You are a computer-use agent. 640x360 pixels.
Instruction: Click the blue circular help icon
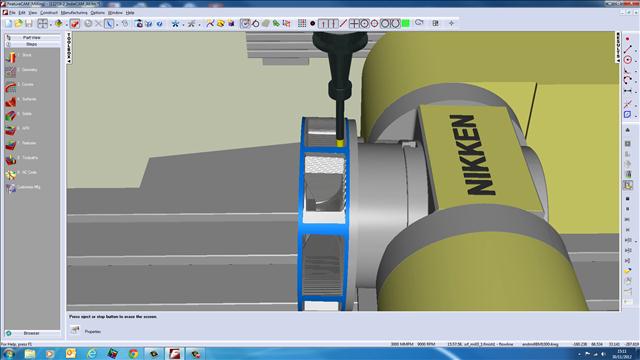click(x=160, y=24)
